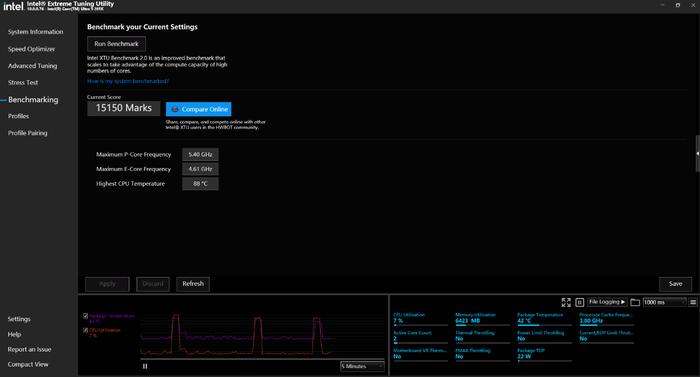Minimize the XTU window

click(x=662, y=5)
